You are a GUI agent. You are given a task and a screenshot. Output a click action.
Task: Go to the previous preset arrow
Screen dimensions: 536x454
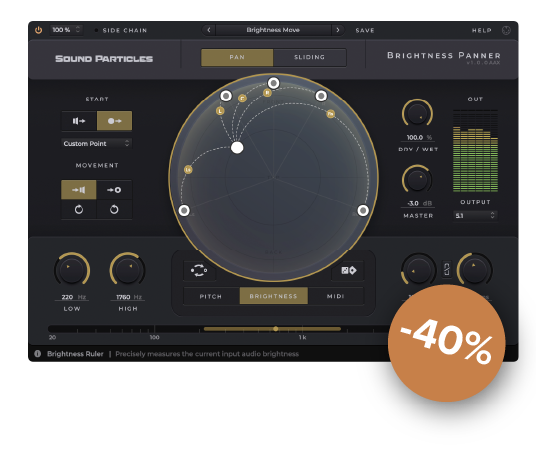pyautogui.click(x=209, y=30)
